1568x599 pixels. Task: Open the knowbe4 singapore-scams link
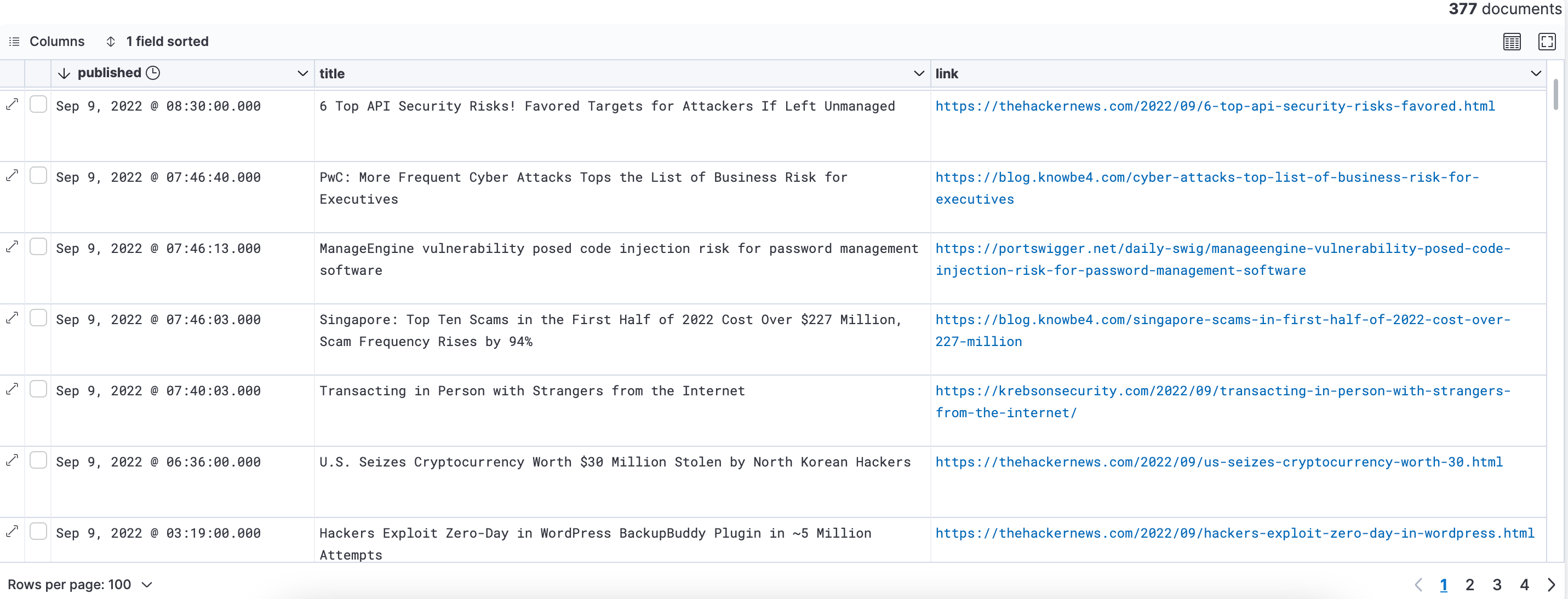click(1223, 331)
